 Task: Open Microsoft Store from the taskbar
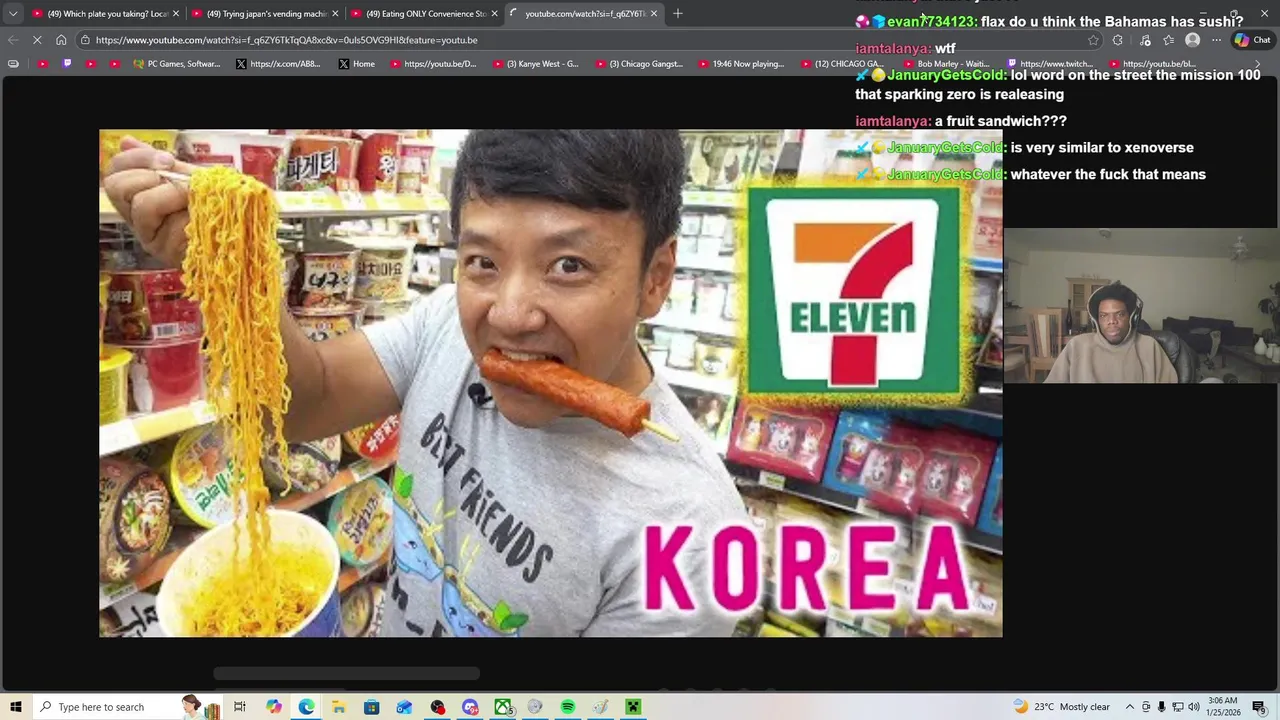click(x=371, y=707)
